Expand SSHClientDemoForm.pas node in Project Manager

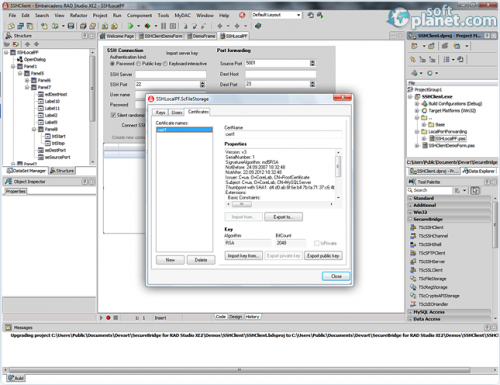click(417, 146)
